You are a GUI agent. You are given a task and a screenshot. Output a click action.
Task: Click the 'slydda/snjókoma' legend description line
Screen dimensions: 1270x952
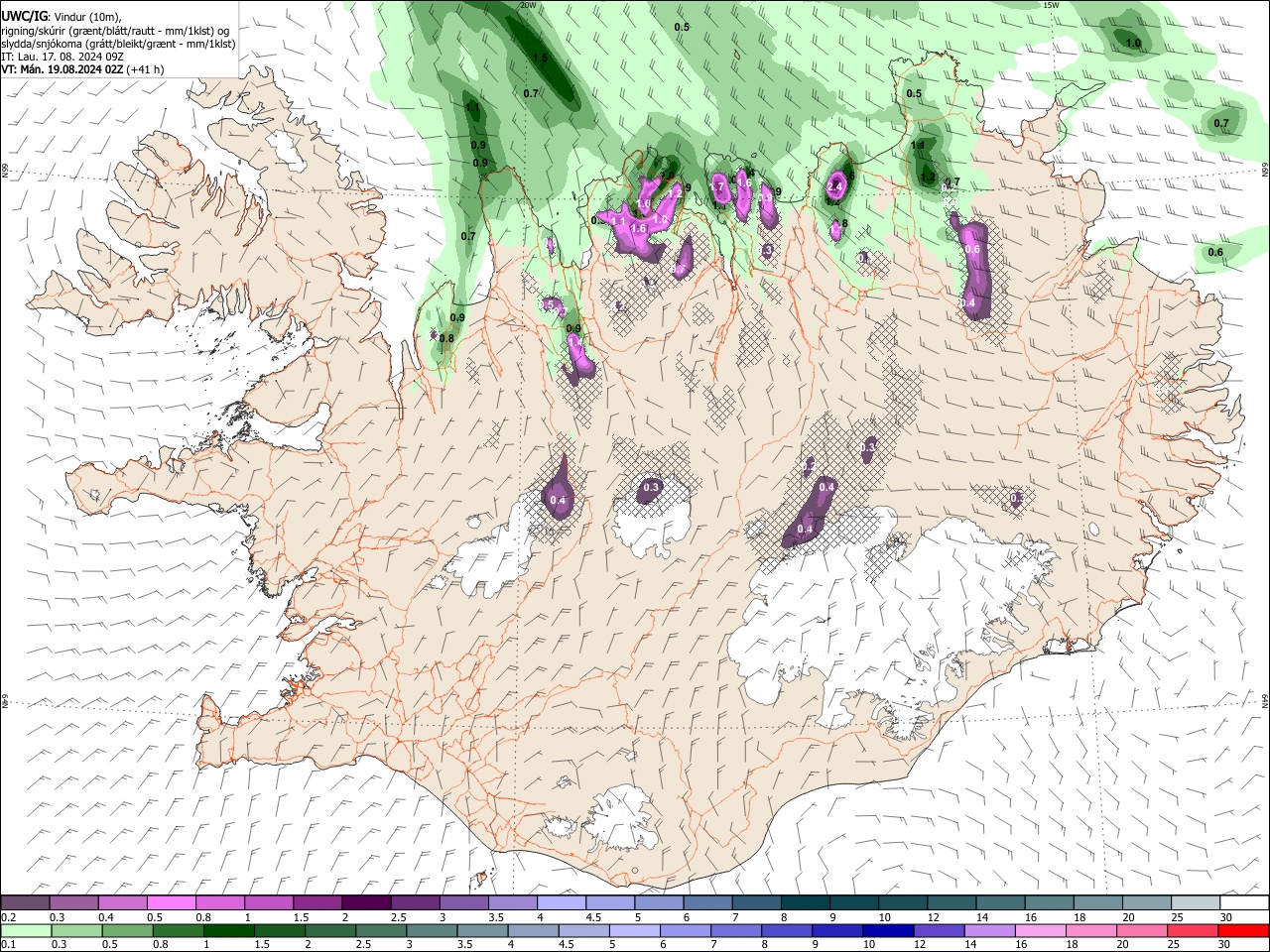118,44
